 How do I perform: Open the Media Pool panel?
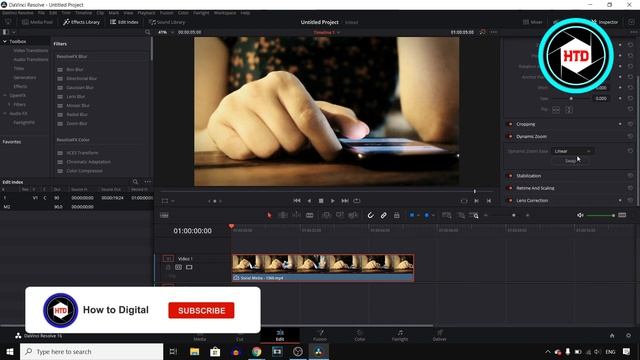[x=38, y=22]
